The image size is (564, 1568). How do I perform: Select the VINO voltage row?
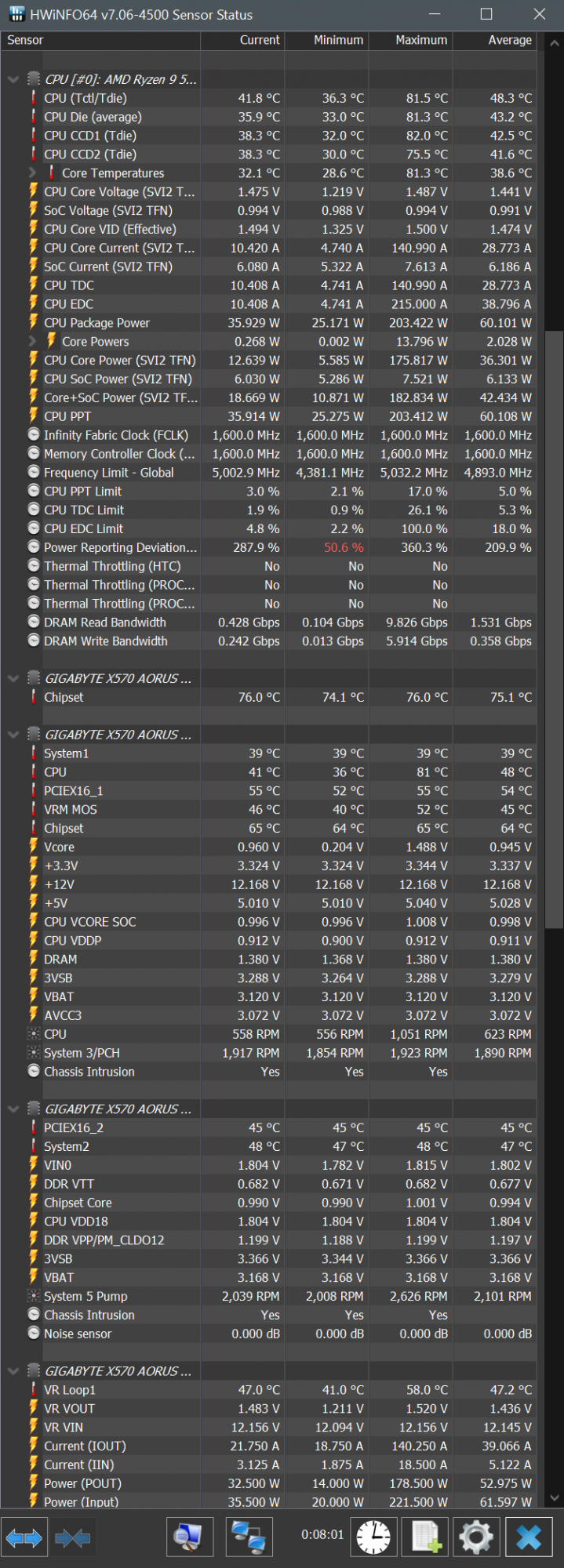pos(268,1165)
